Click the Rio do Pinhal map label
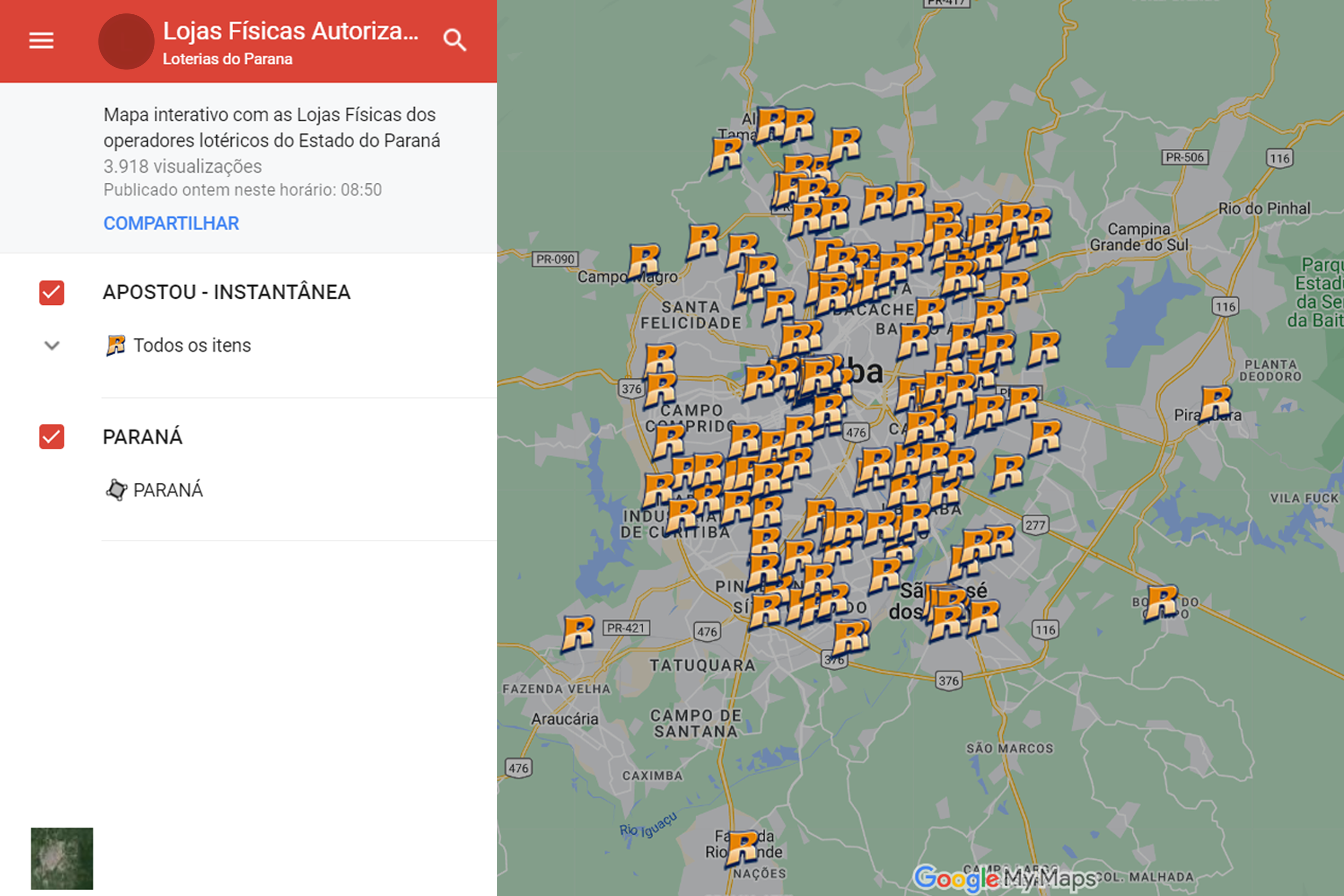The width and height of the screenshot is (1344, 896). tap(1264, 208)
